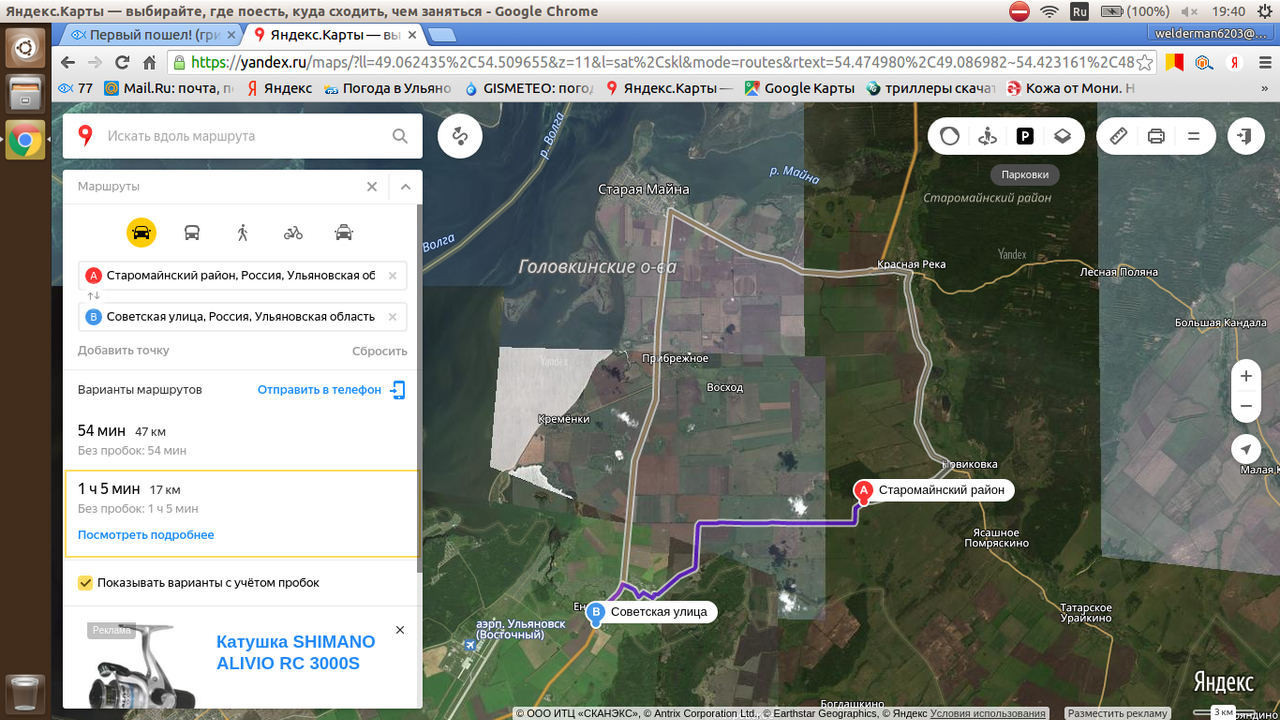Select the public transport bus icon
The image size is (1280, 720).
coord(192,233)
